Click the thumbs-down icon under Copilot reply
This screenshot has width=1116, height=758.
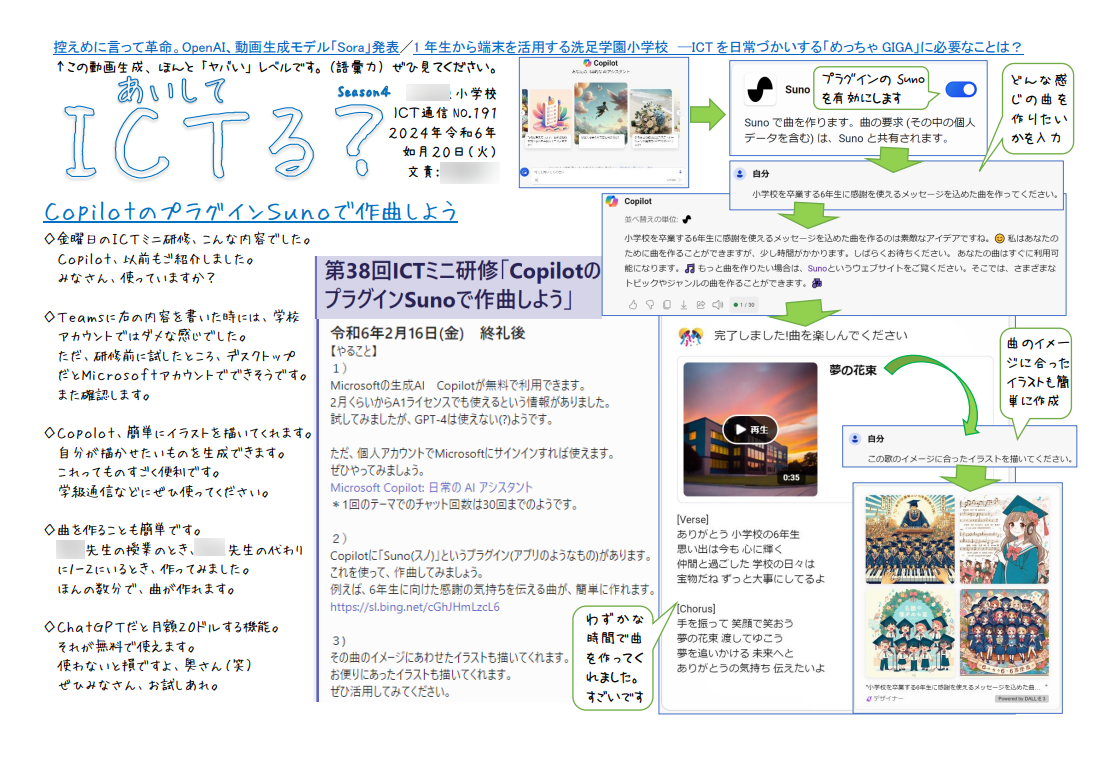pyautogui.click(x=650, y=305)
